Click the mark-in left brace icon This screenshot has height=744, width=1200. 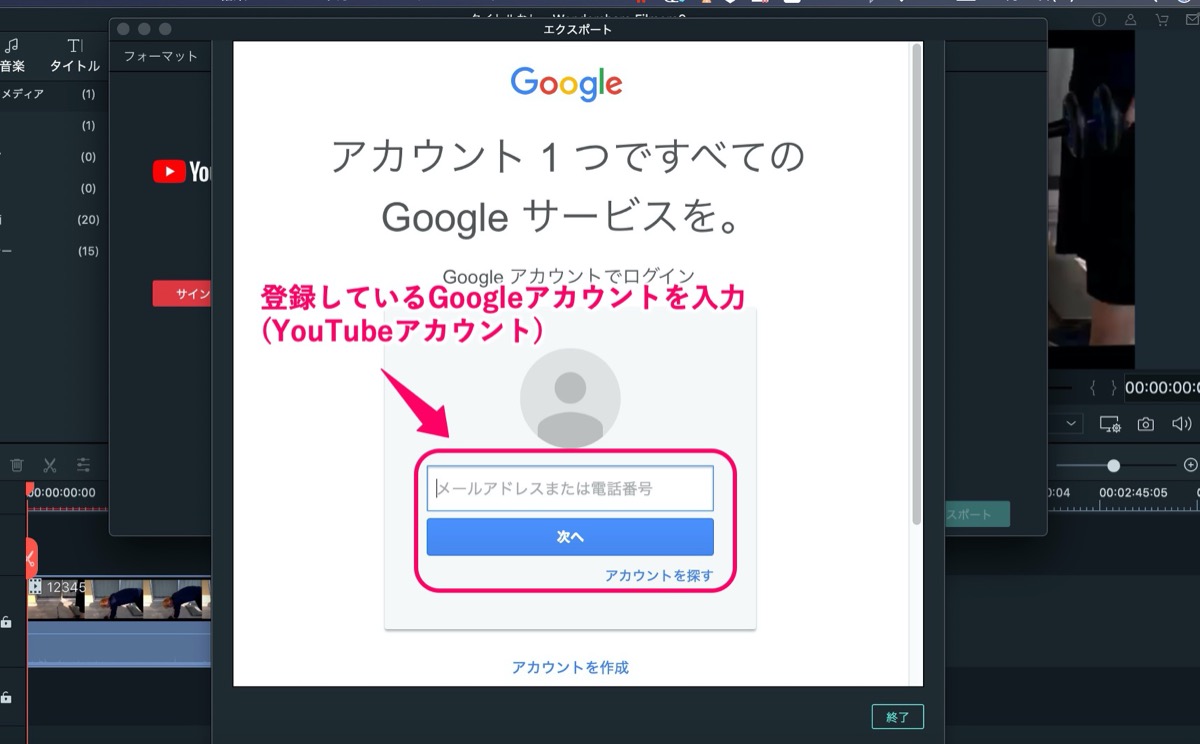click(x=1094, y=388)
